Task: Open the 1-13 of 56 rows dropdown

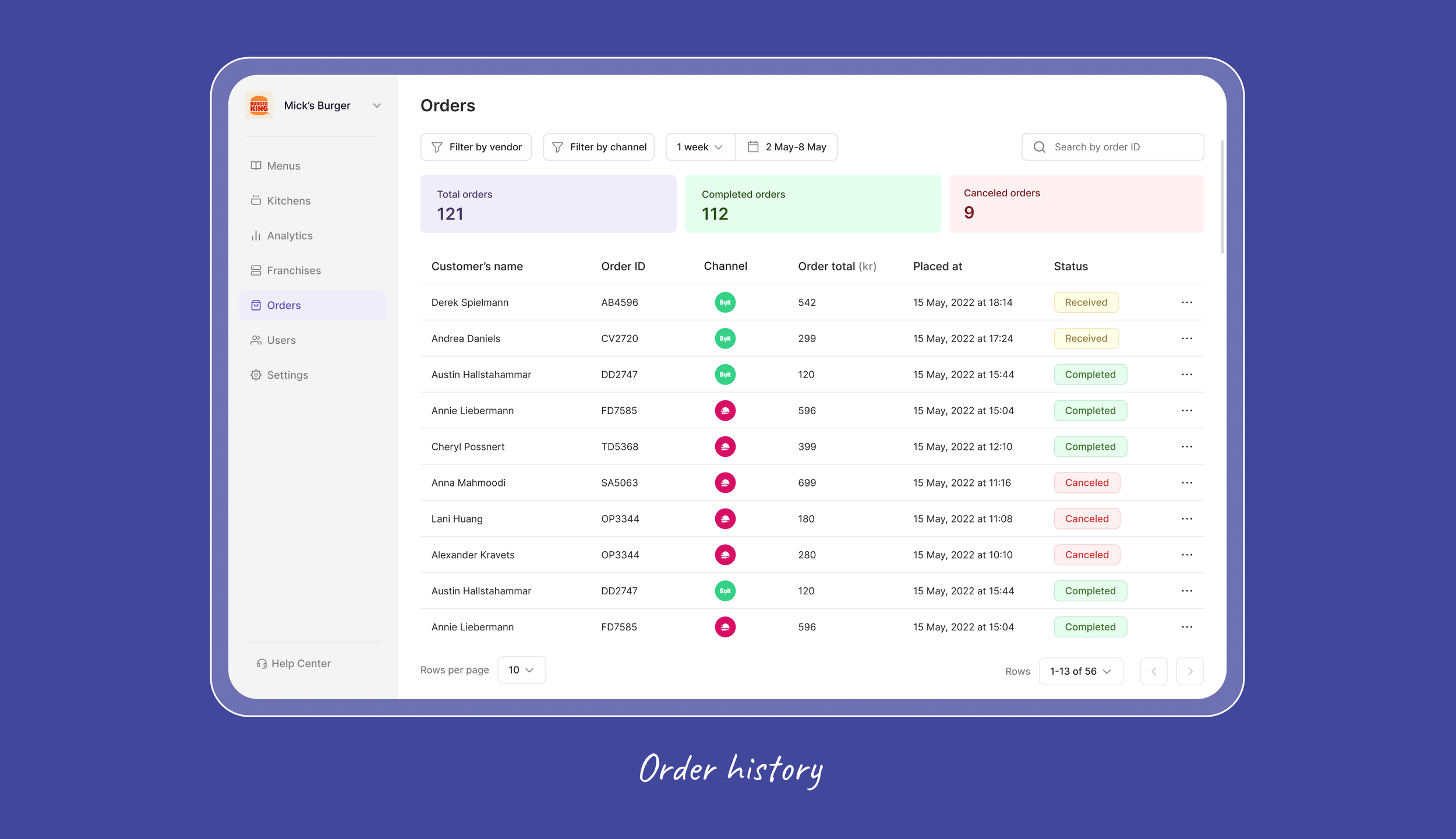Action: [x=1081, y=671]
